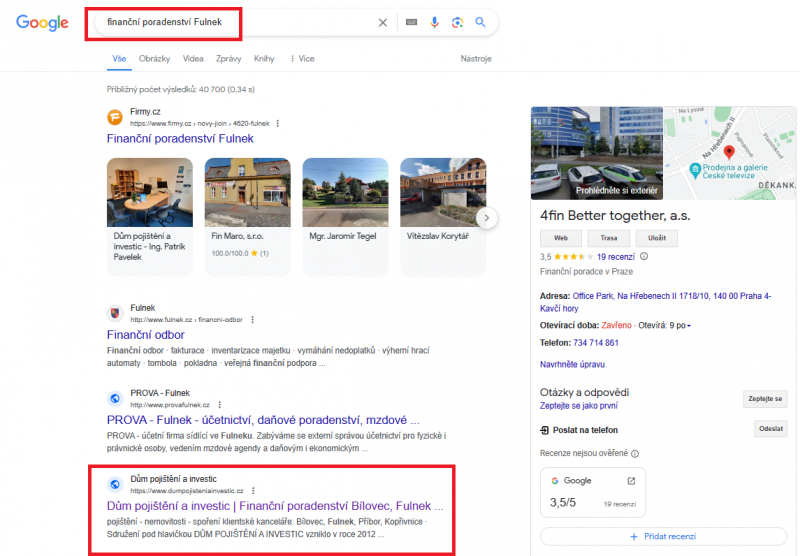The width and height of the screenshot is (800, 556).
Task: Switch to the Zprávy tab
Action: coord(229,59)
